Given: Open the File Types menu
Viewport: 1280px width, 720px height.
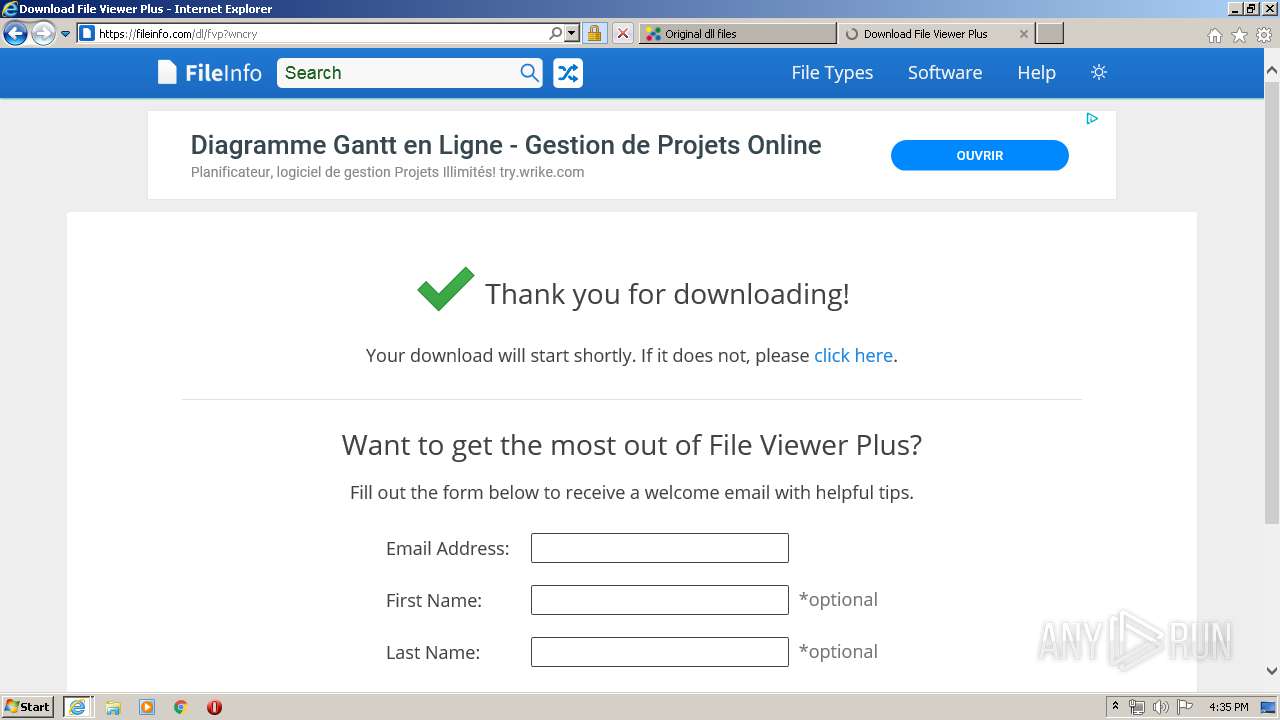Looking at the screenshot, I should click(832, 73).
